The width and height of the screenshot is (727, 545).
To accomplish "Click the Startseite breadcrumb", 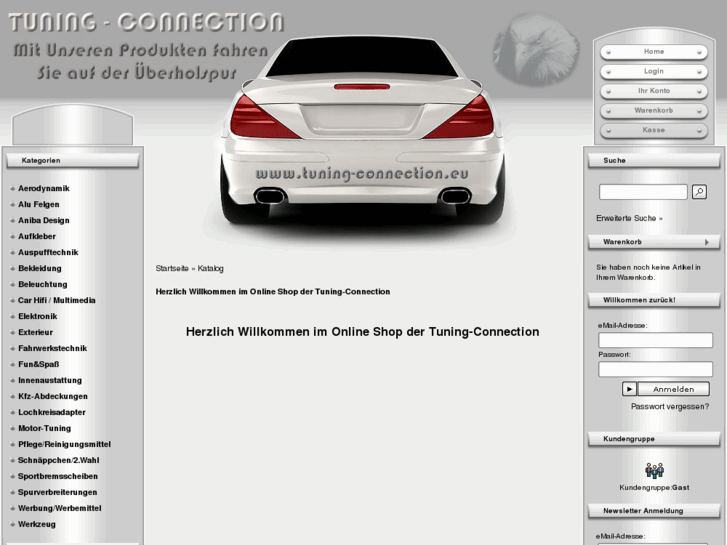I will [x=172, y=269].
